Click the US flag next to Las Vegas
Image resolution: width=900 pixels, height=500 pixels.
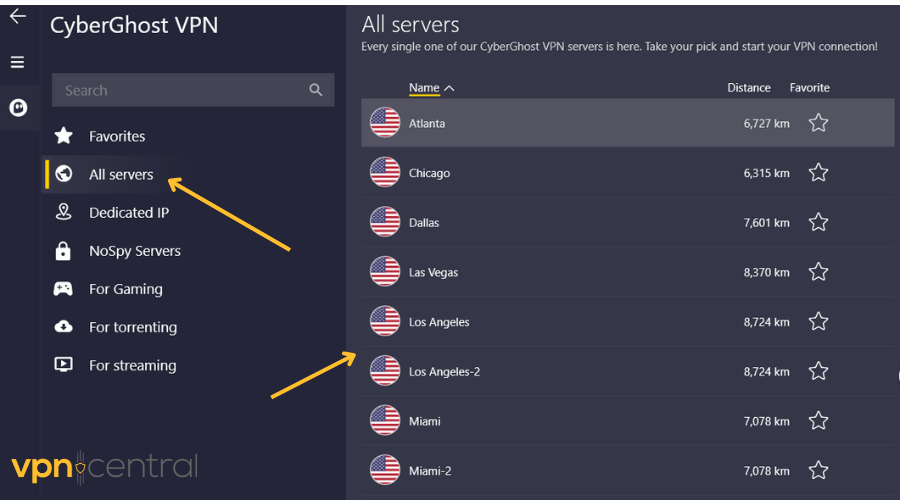[x=385, y=272]
